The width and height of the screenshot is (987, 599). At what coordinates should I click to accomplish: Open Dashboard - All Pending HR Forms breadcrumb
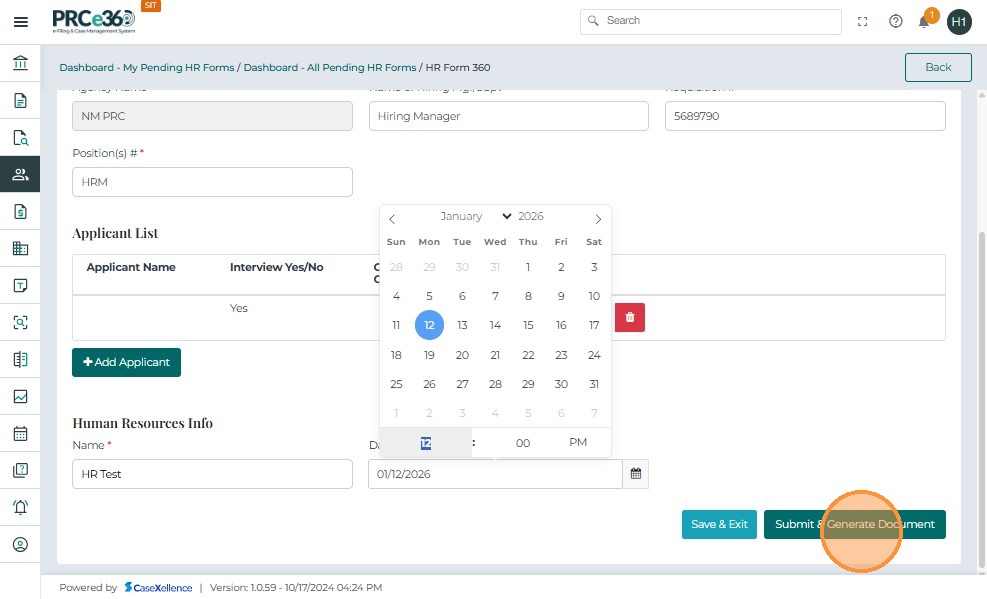coord(330,68)
